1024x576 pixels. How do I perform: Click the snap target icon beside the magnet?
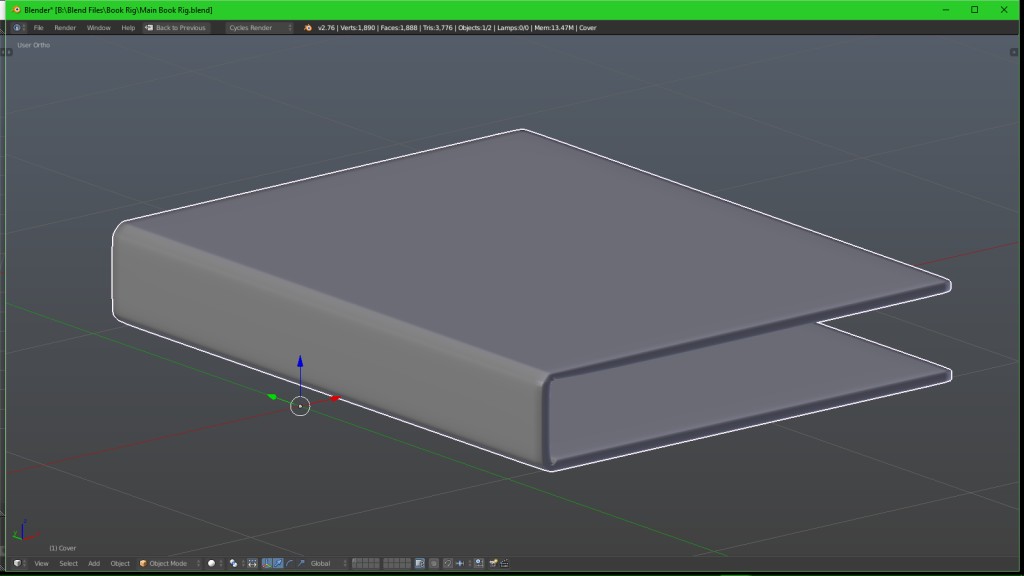tap(461, 563)
